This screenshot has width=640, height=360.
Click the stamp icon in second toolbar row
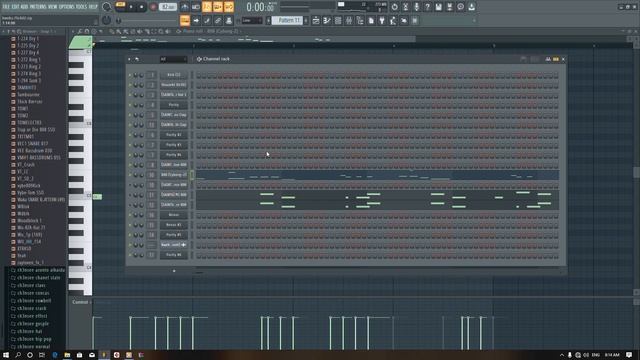click(229, 20)
